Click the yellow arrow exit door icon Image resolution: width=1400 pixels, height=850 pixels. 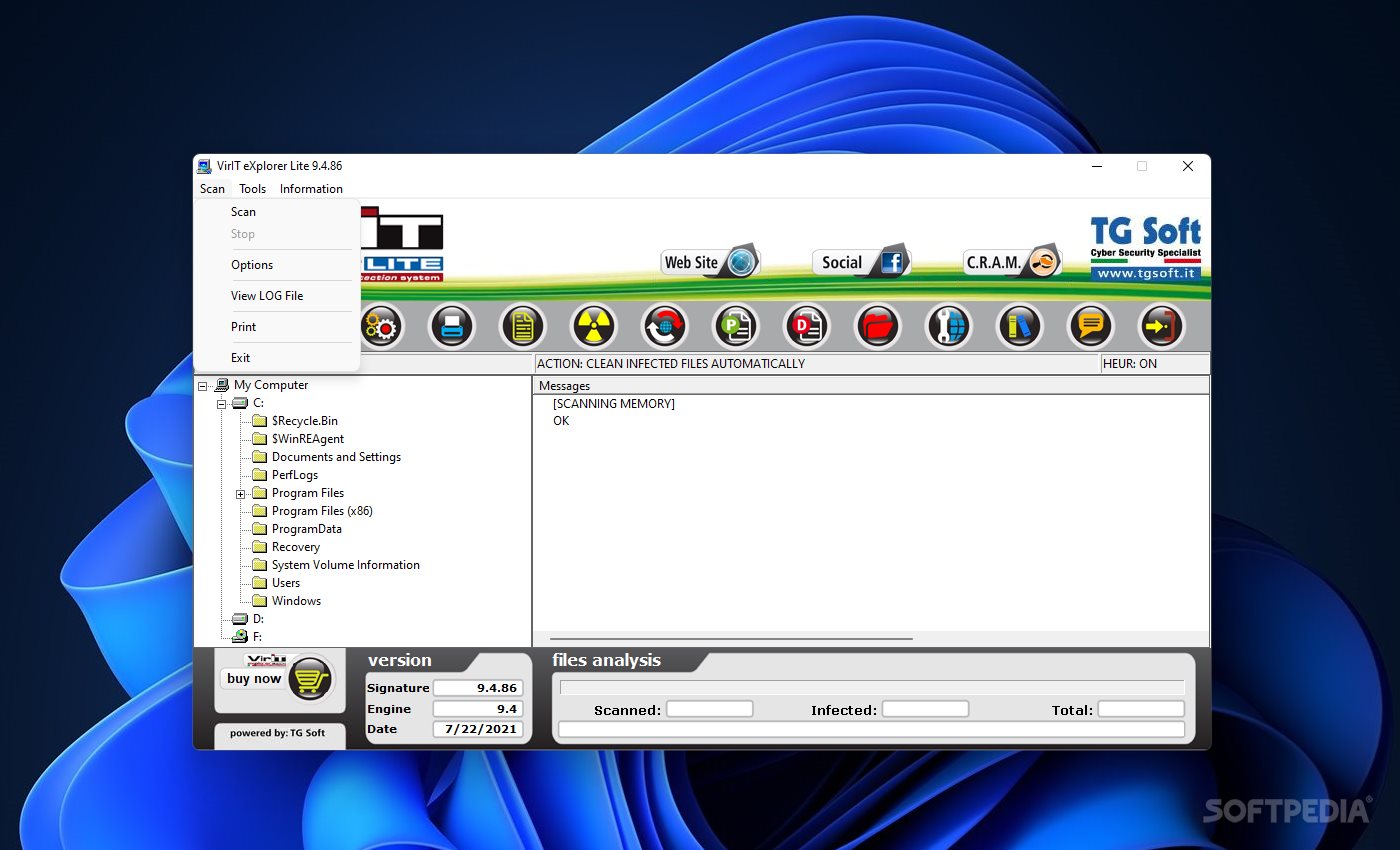(x=1162, y=326)
